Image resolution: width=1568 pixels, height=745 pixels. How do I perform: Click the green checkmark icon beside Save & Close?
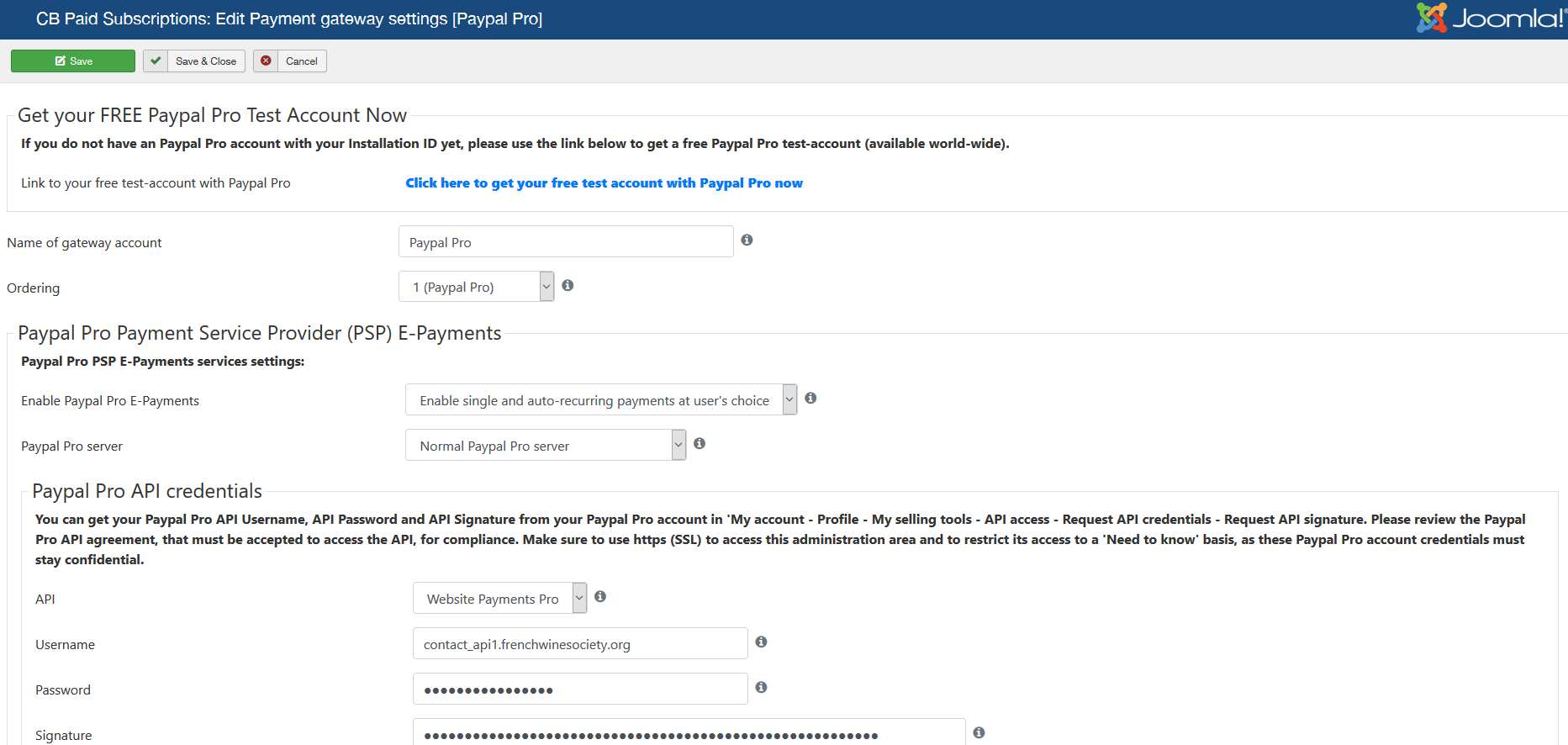[156, 61]
